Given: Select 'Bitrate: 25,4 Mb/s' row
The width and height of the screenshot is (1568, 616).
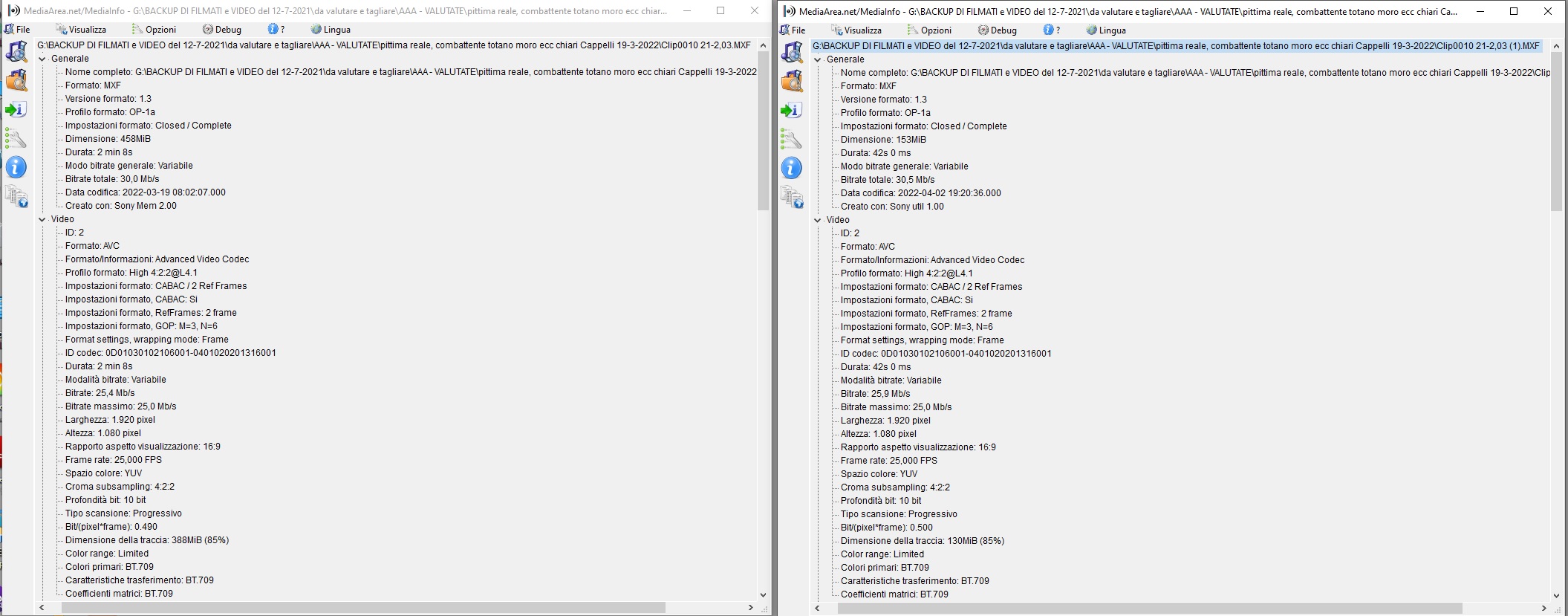Looking at the screenshot, I should [x=100, y=393].
